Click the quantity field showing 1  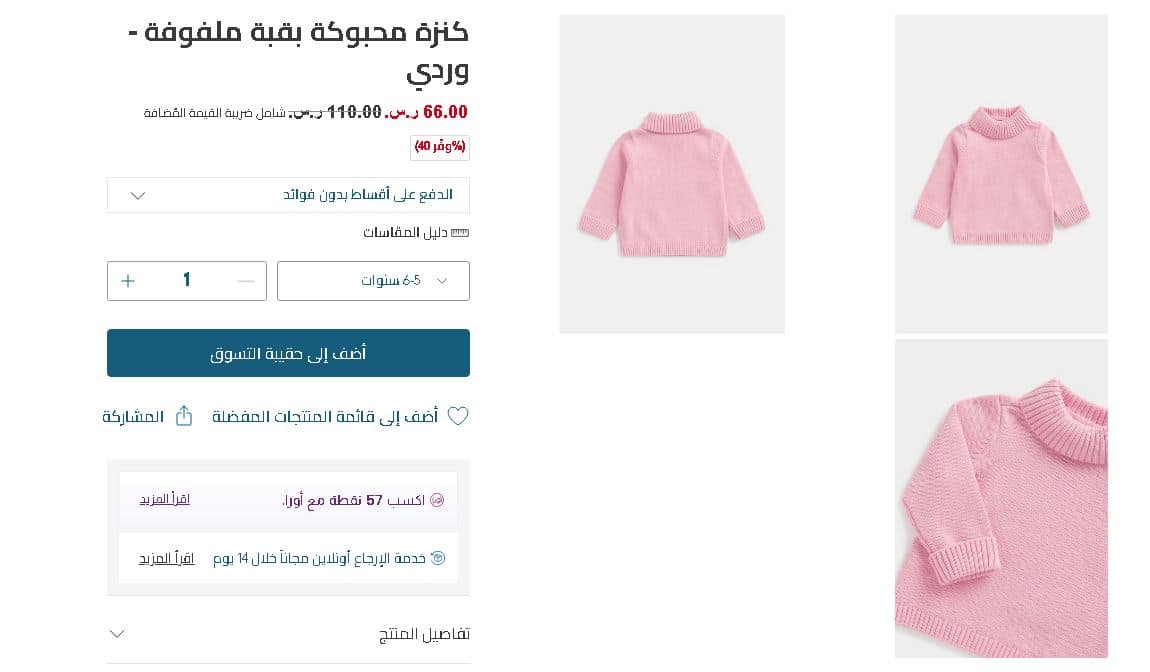[187, 280]
